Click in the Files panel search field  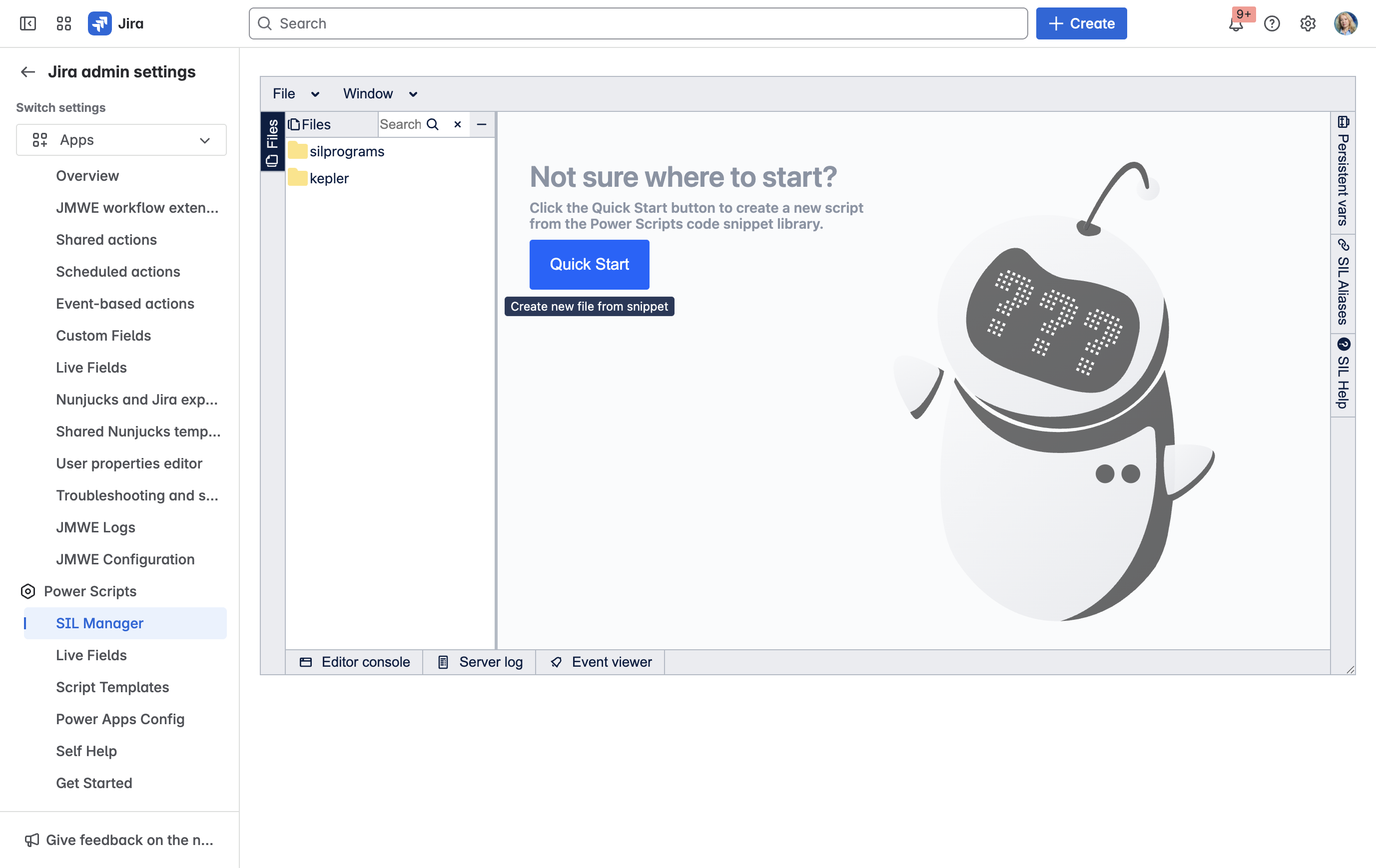click(x=400, y=124)
